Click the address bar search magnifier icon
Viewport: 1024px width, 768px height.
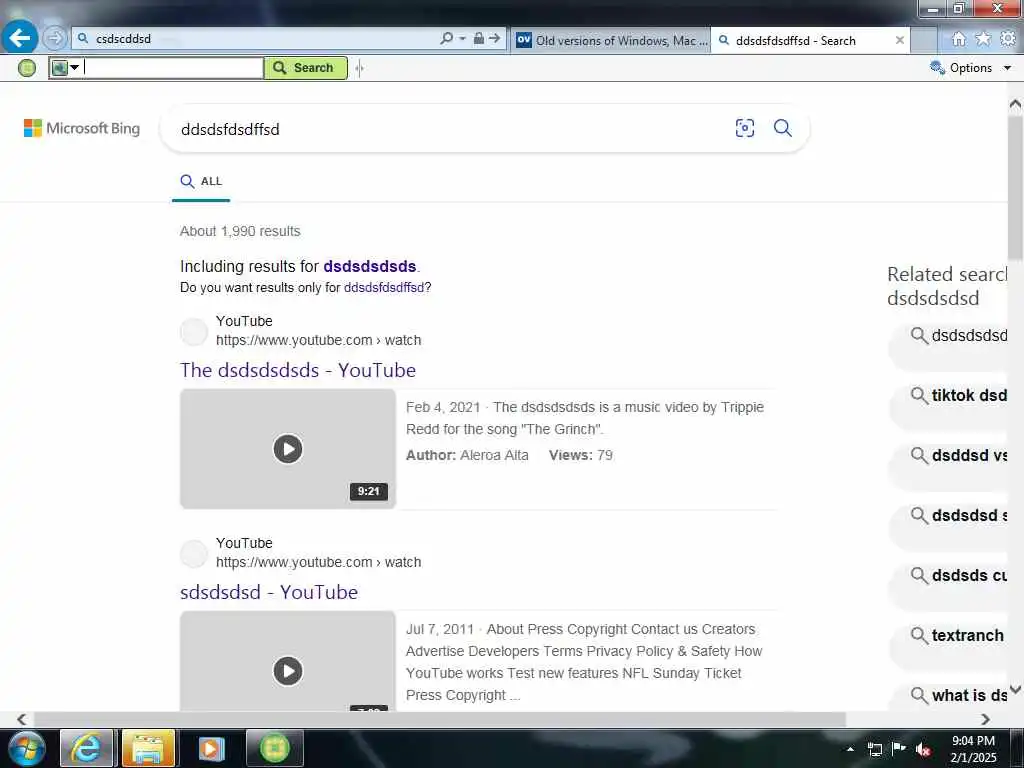(446, 39)
